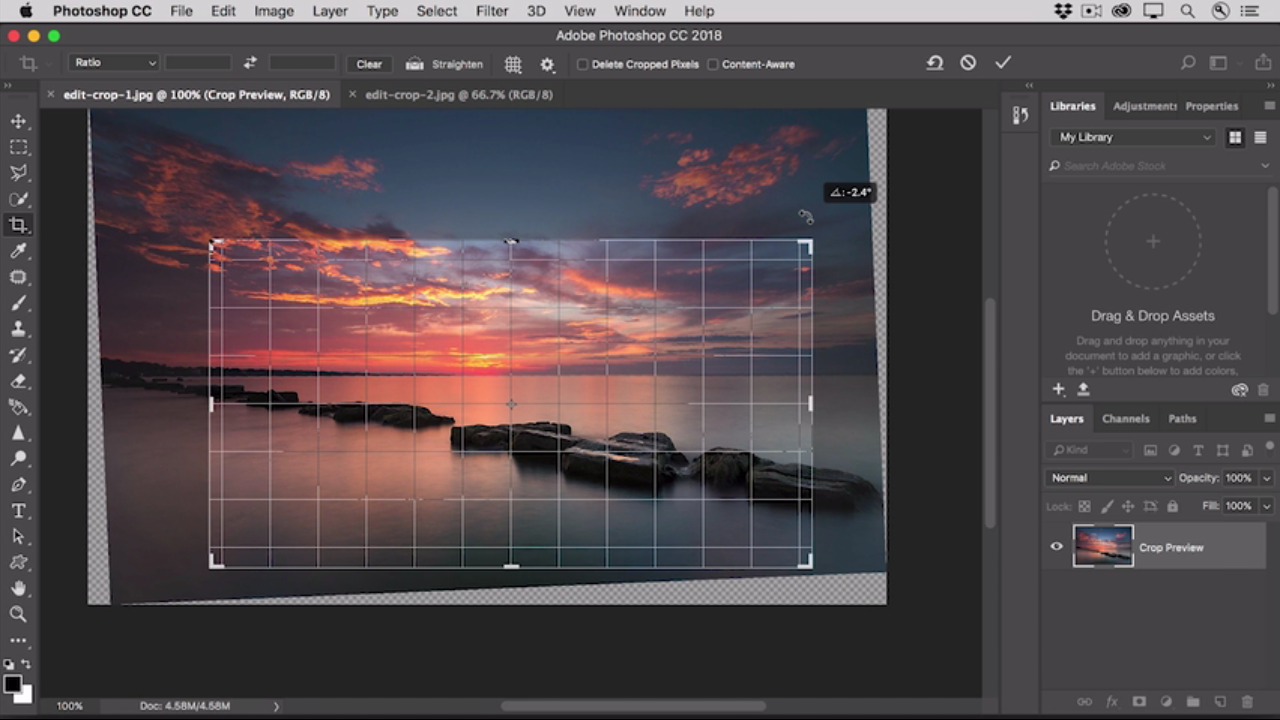Click the foreground color swatch
This screenshot has width=1280, height=720.
[12, 685]
